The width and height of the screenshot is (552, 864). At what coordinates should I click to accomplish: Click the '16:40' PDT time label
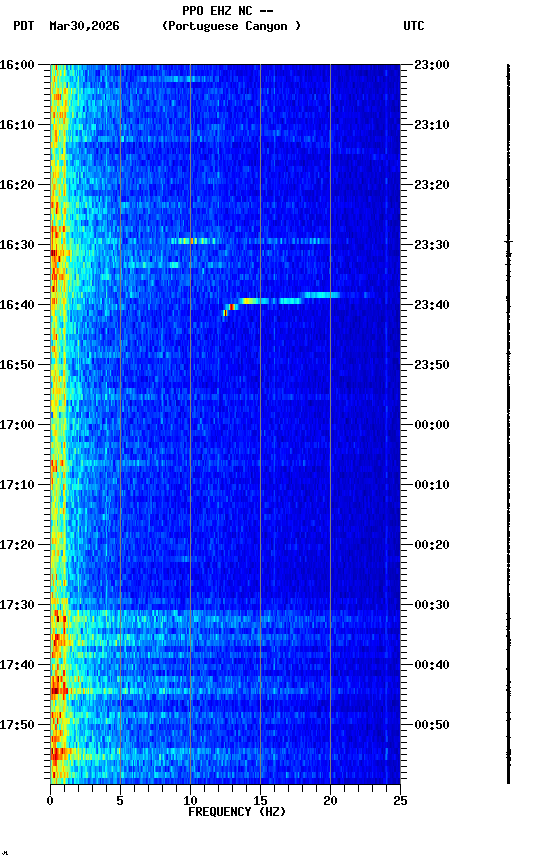pos(17,305)
